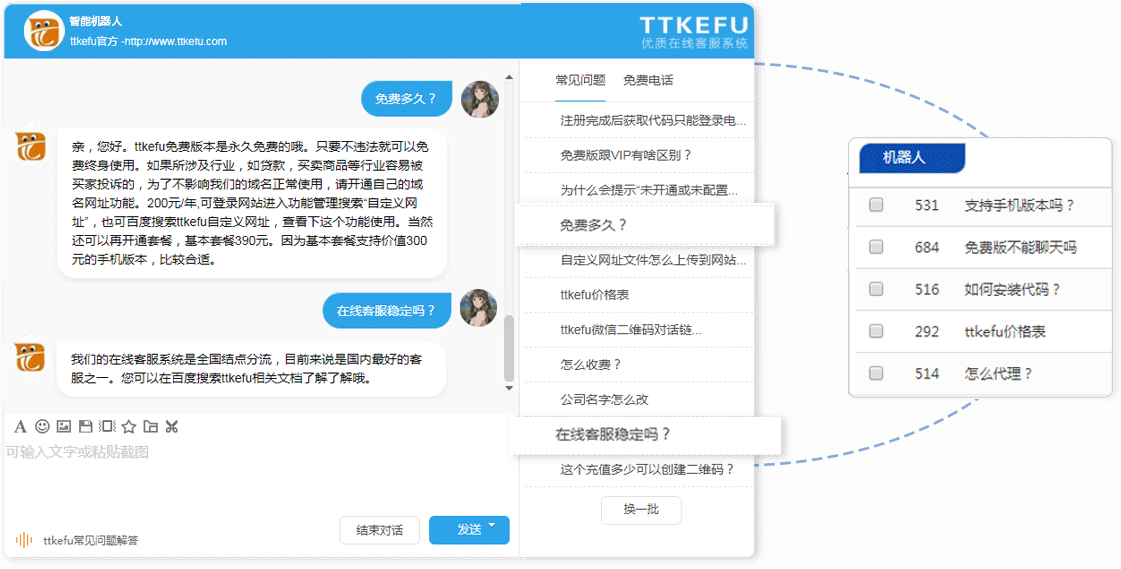Click the user avatar beside the 免费多久？ bubble
This screenshot has height=569, width=1121.
tap(479, 99)
